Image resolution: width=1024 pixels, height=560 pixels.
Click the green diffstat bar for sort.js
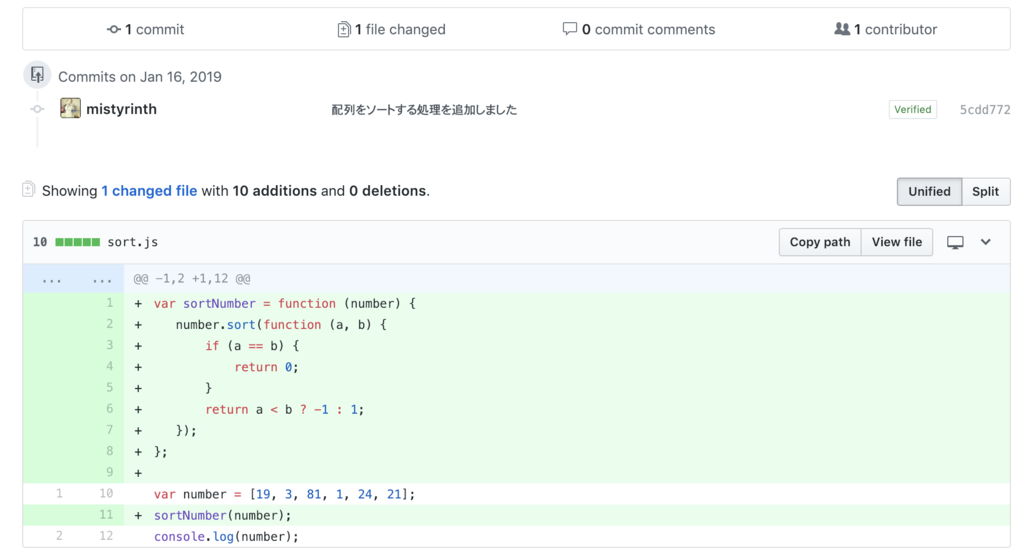click(78, 242)
